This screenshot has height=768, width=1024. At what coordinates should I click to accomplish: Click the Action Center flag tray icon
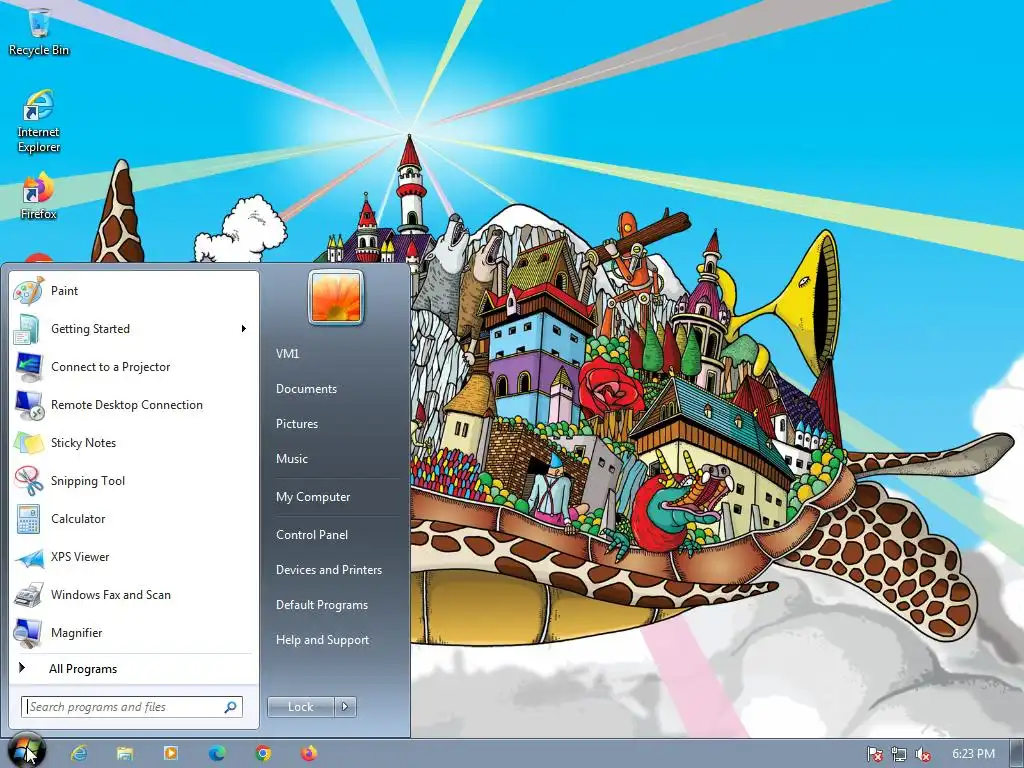874,754
